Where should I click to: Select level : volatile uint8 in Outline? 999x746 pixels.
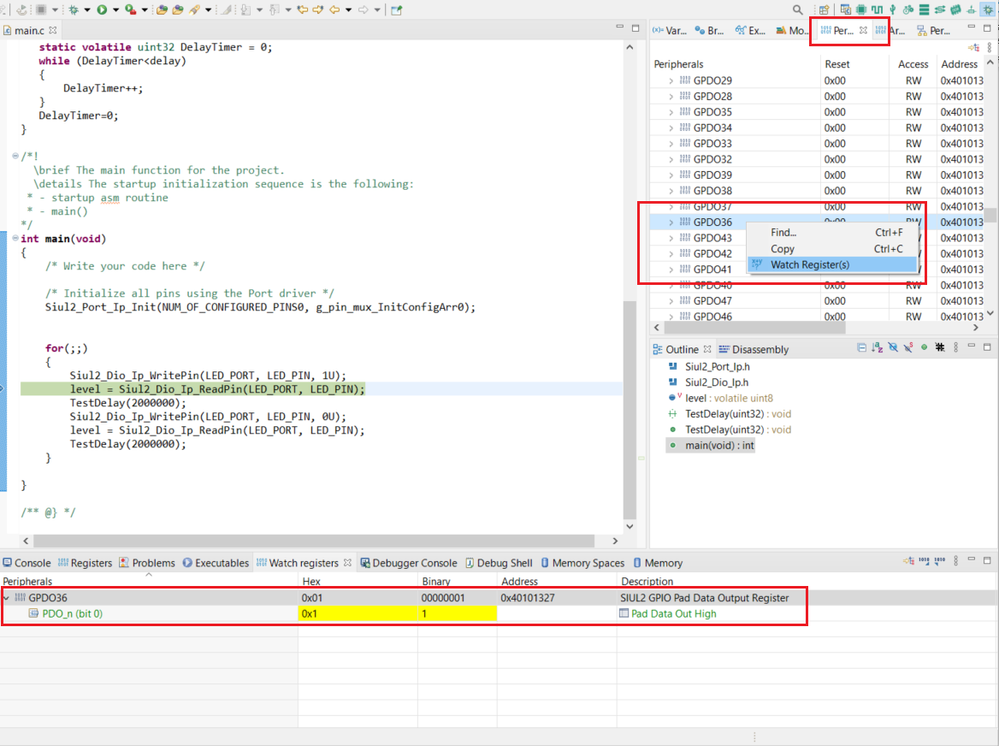pos(721,398)
